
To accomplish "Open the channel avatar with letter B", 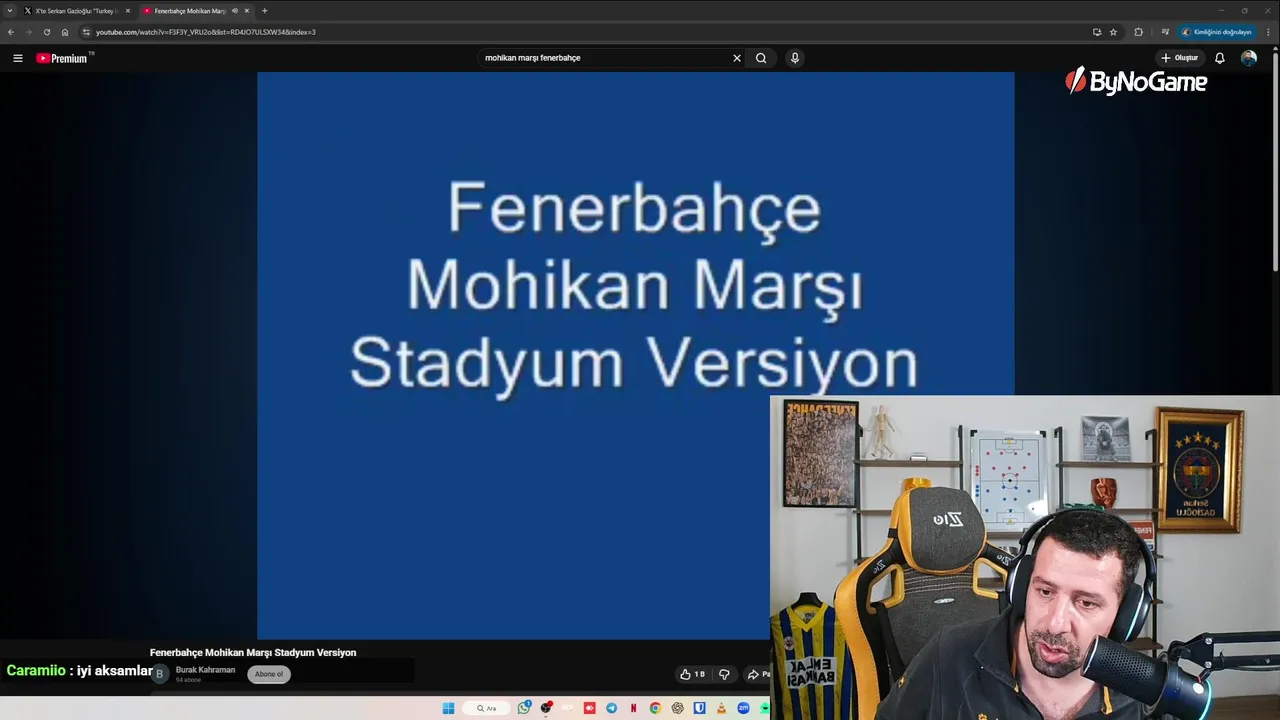I will pyautogui.click(x=159, y=674).
